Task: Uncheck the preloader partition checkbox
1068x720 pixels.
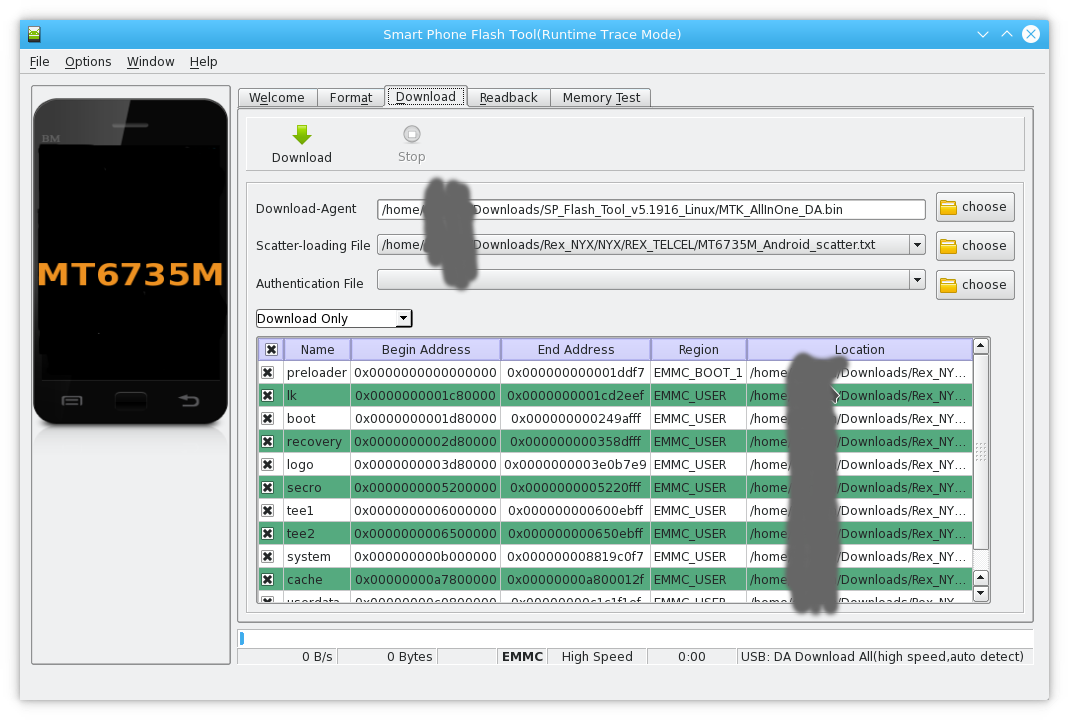Action: [x=268, y=373]
